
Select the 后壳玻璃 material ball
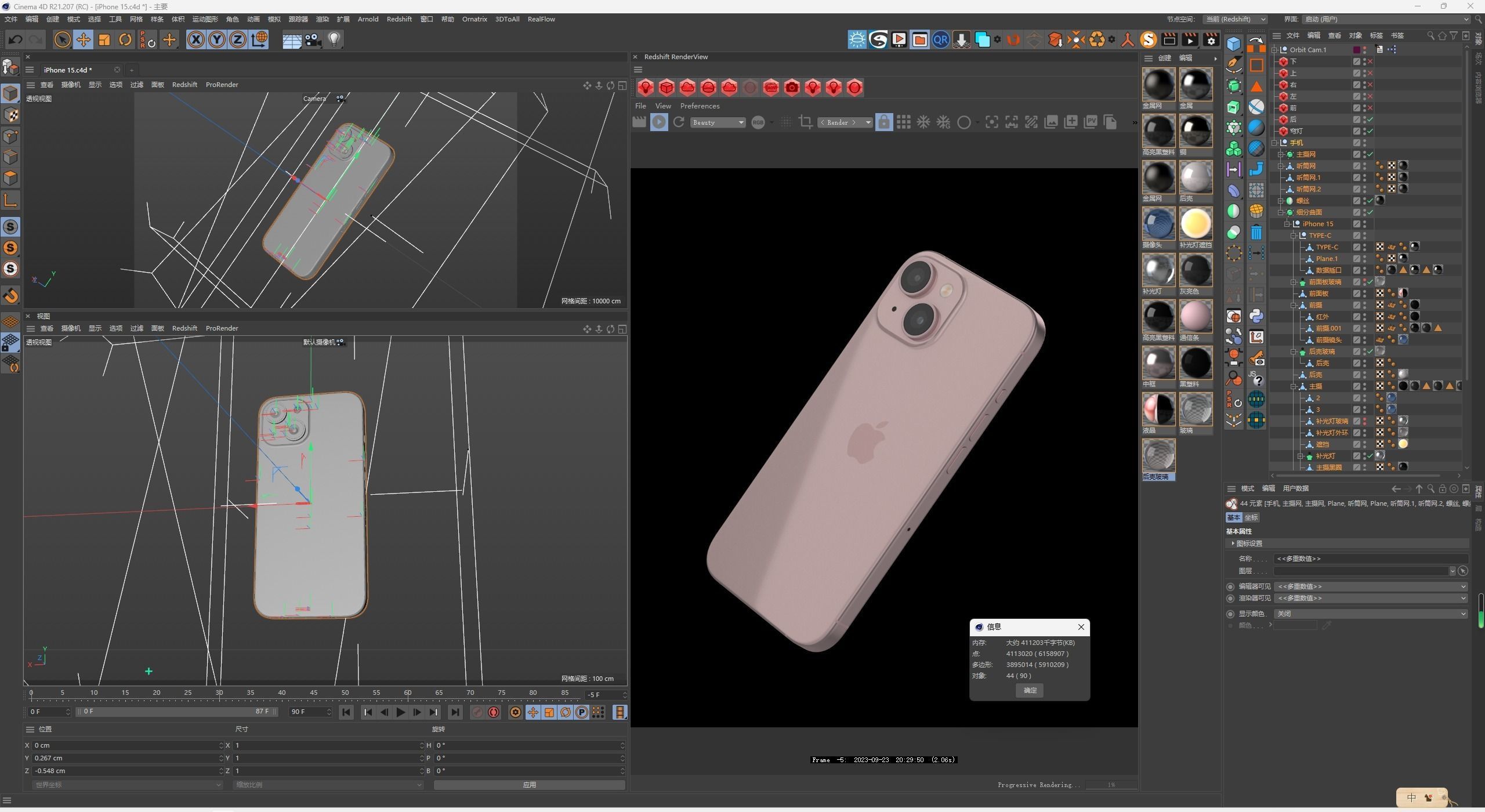(1158, 456)
